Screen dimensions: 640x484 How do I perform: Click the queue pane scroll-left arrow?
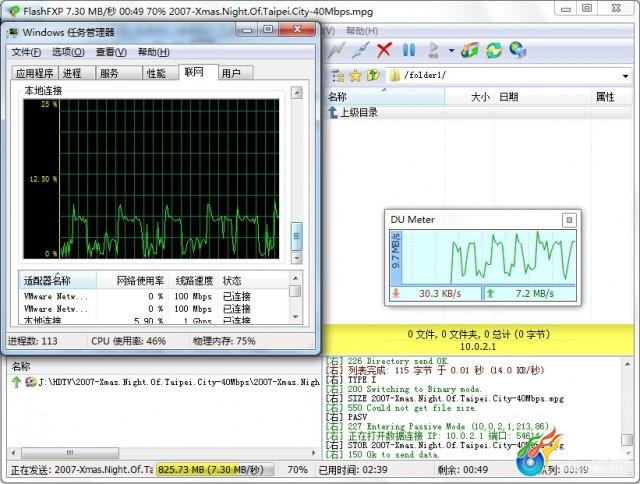[14, 453]
